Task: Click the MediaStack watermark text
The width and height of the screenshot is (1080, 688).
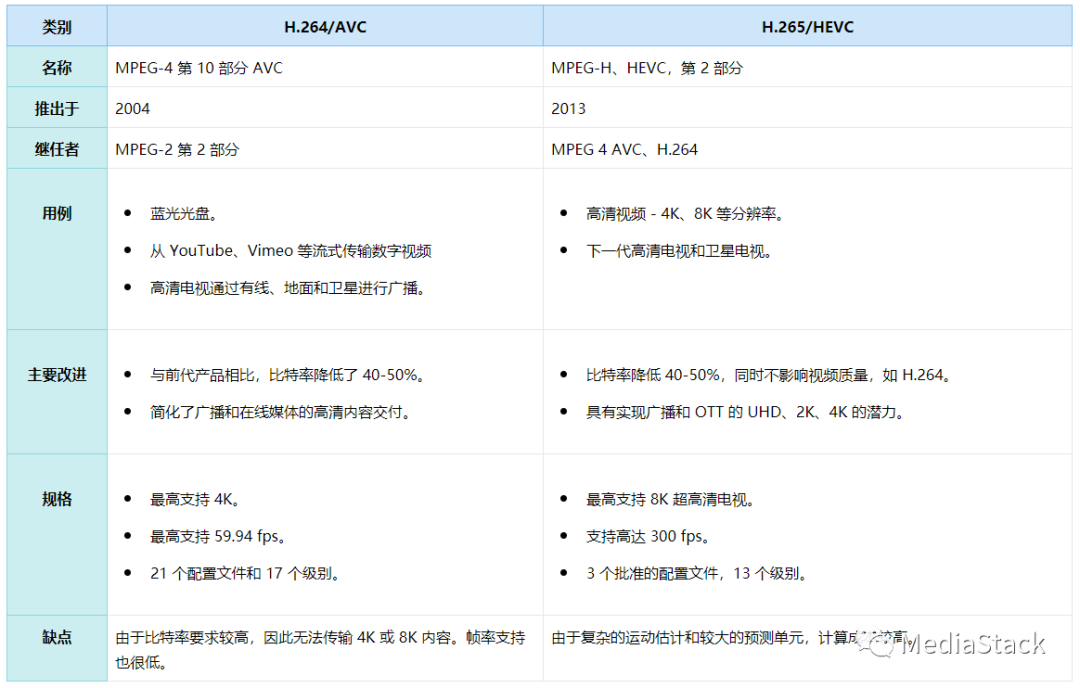Action: 973,643
